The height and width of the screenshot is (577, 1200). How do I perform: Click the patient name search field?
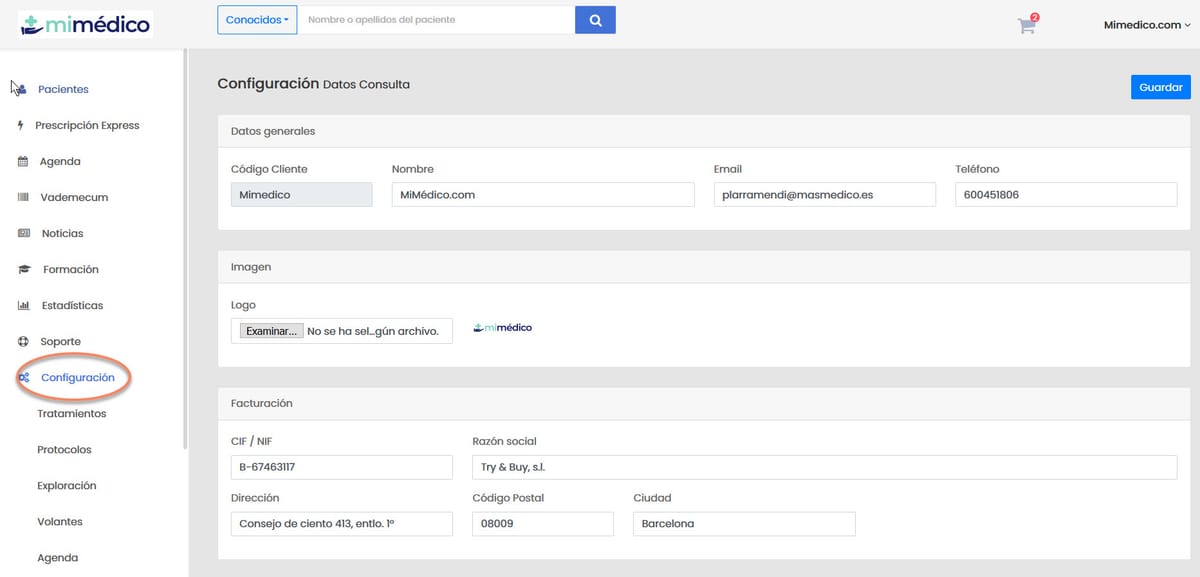click(436, 20)
